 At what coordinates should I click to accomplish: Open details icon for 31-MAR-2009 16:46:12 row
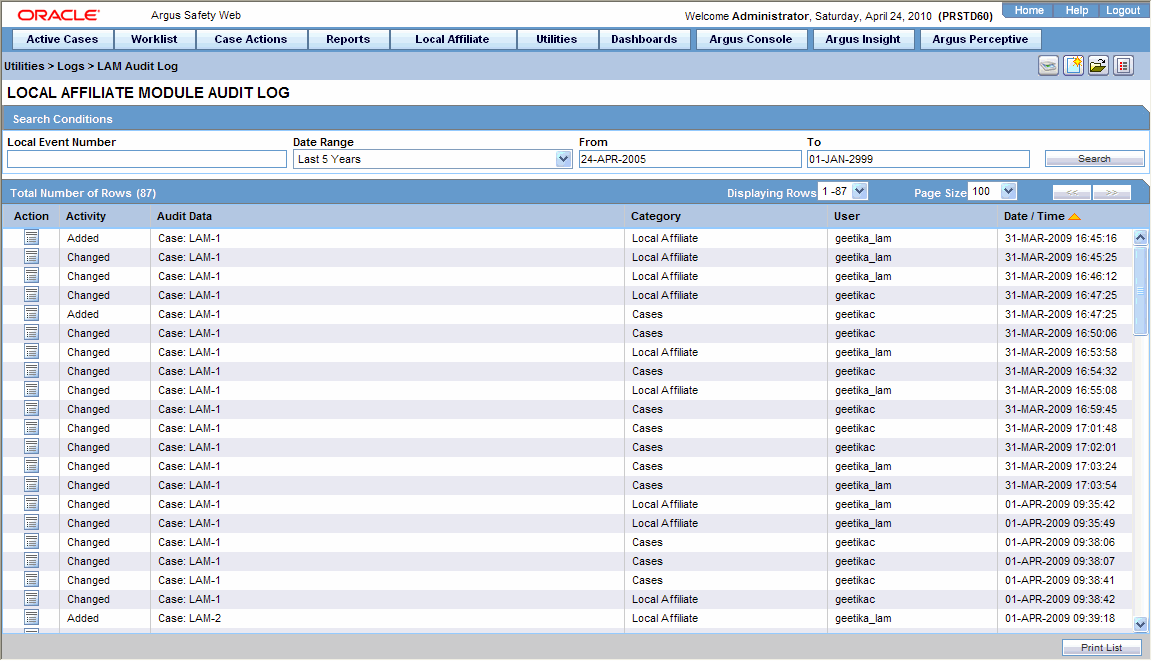click(31, 275)
